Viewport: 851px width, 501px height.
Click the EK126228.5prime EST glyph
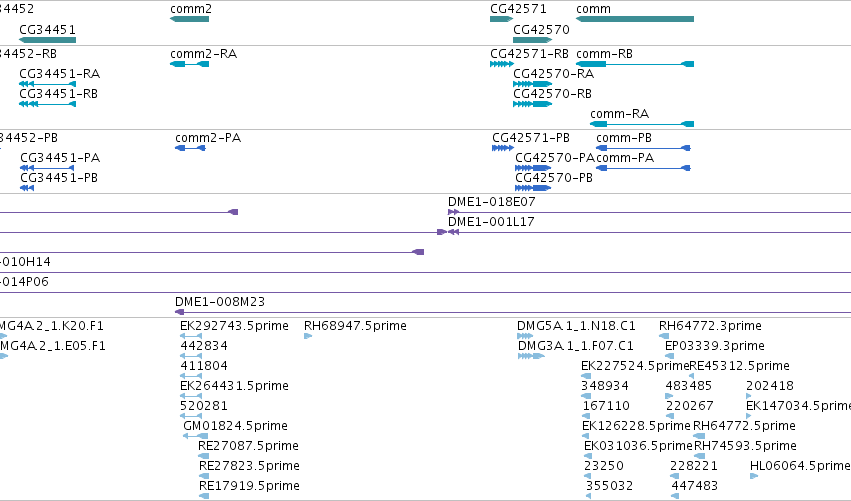tap(586, 436)
